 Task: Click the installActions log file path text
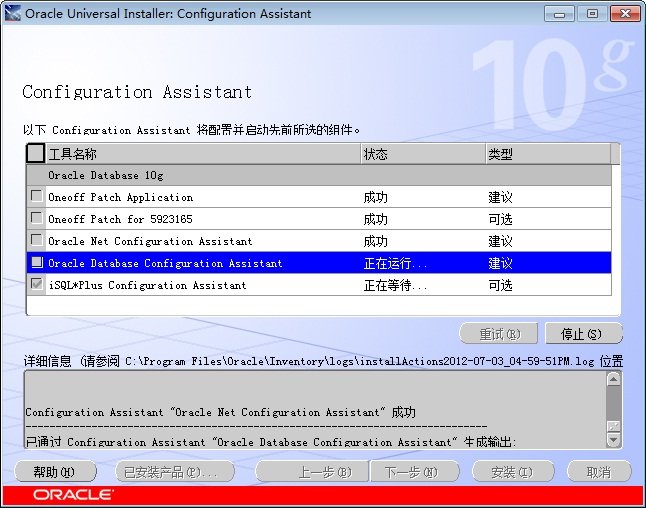tap(360, 361)
